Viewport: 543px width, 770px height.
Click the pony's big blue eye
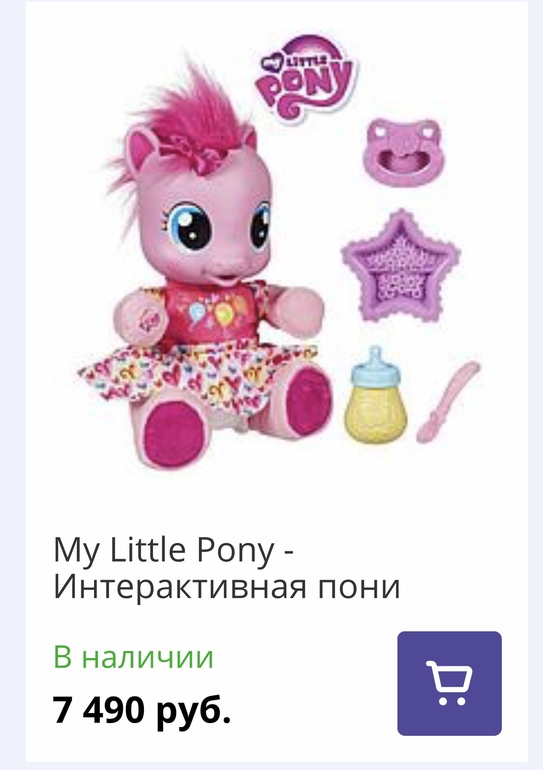190,228
